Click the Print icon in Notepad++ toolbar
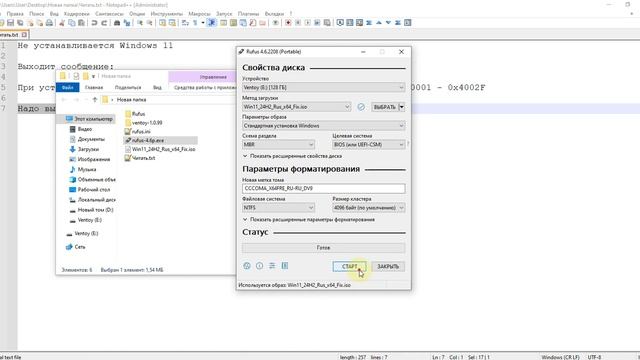This screenshot has width=640, height=360. coord(49,23)
